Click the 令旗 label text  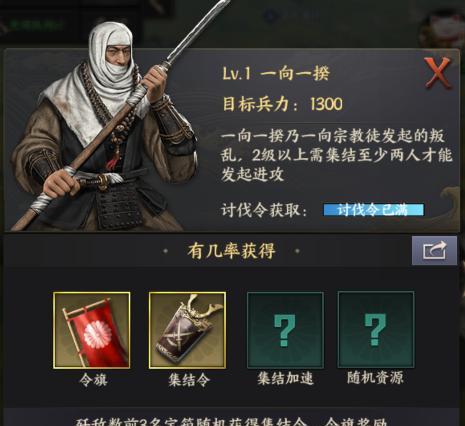click(93, 380)
